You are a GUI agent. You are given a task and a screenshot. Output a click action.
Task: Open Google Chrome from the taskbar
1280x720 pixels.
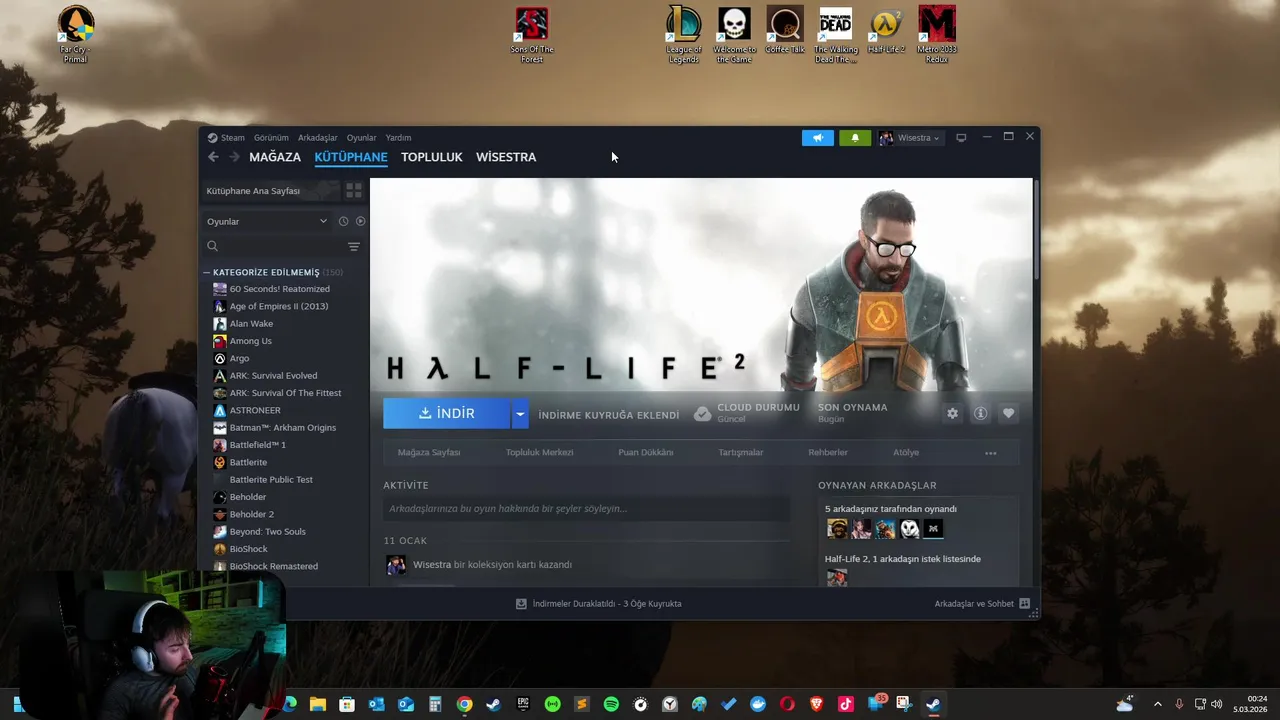[464, 704]
